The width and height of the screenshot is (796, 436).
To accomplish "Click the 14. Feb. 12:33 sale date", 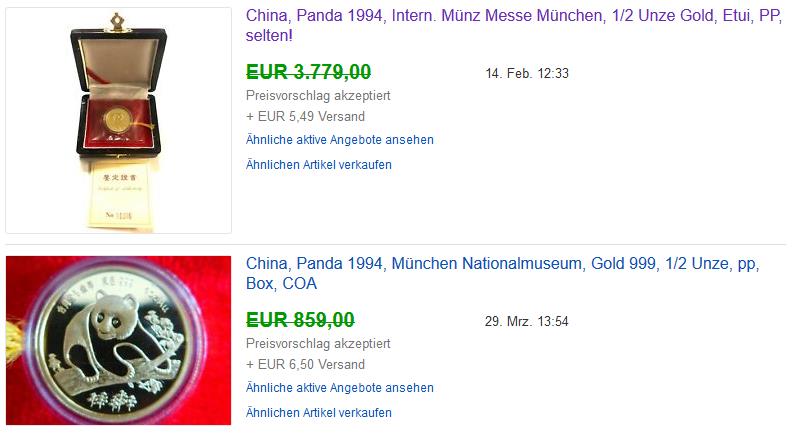I will [527, 74].
